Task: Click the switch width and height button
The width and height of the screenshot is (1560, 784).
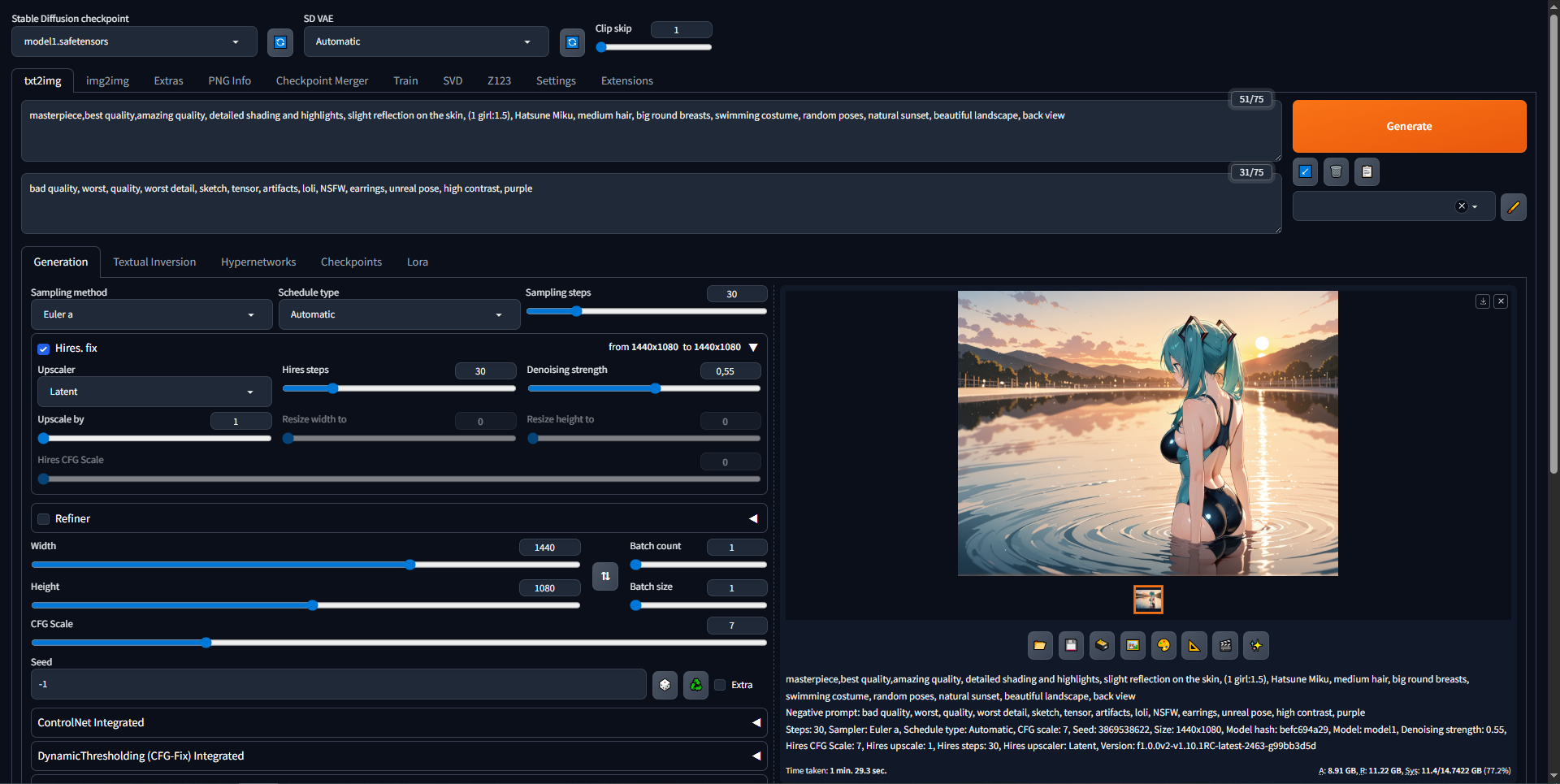Action: tap(605, 576)
